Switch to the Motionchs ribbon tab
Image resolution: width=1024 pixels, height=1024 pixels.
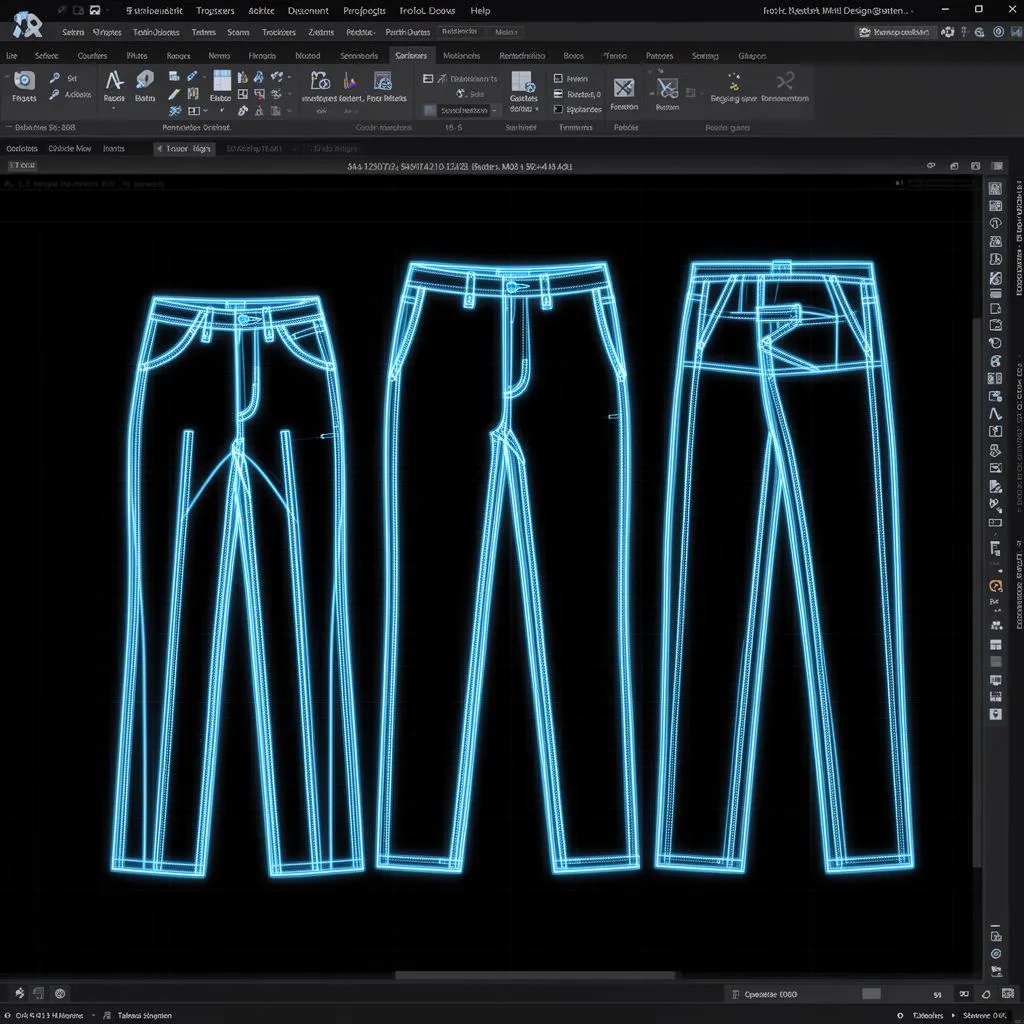(461, 56)
